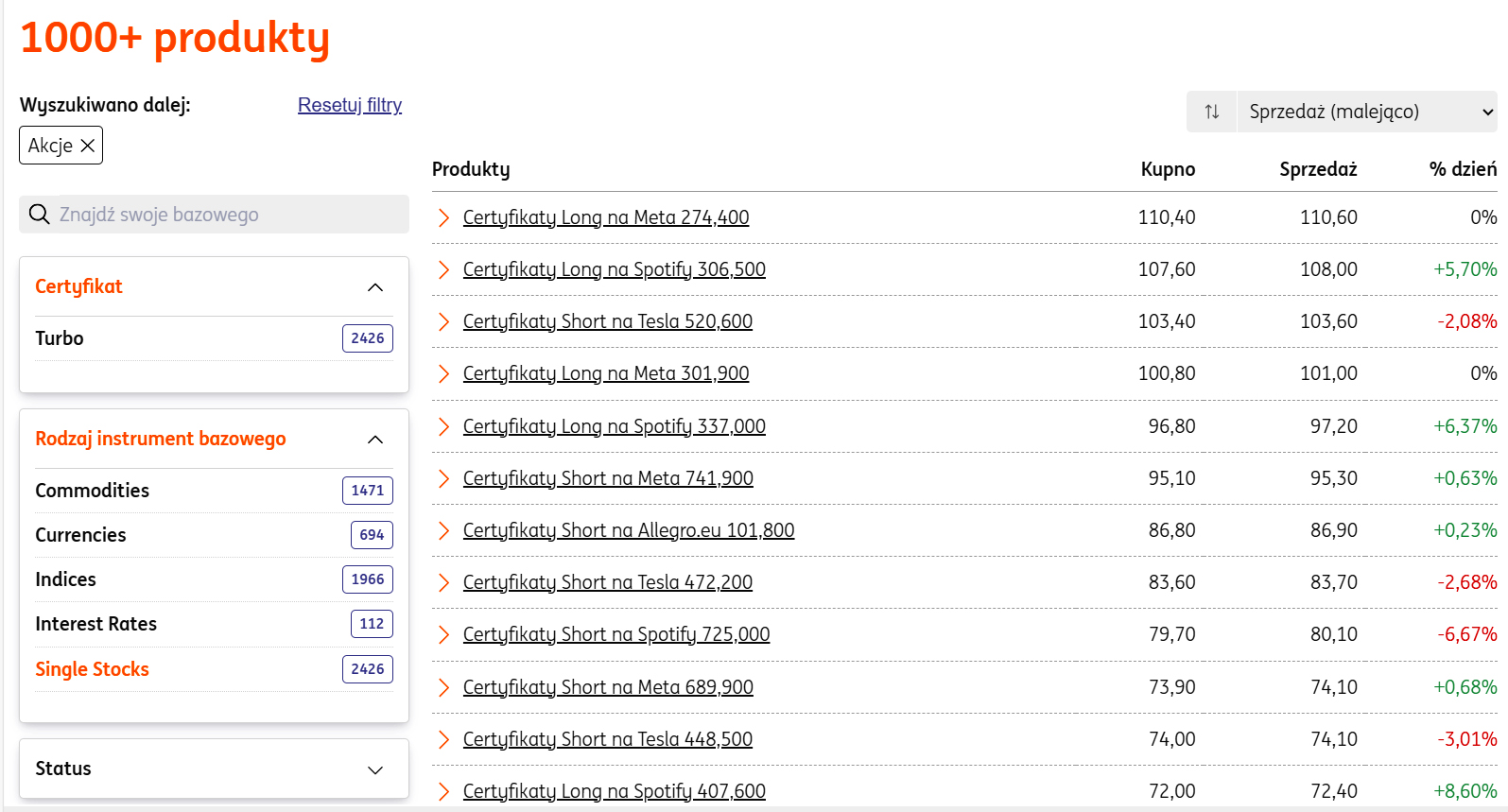This screenshot has width=1508, height=812.
Task: Expand row Short na Meta 741,900
Action: [x=443, y=478]
